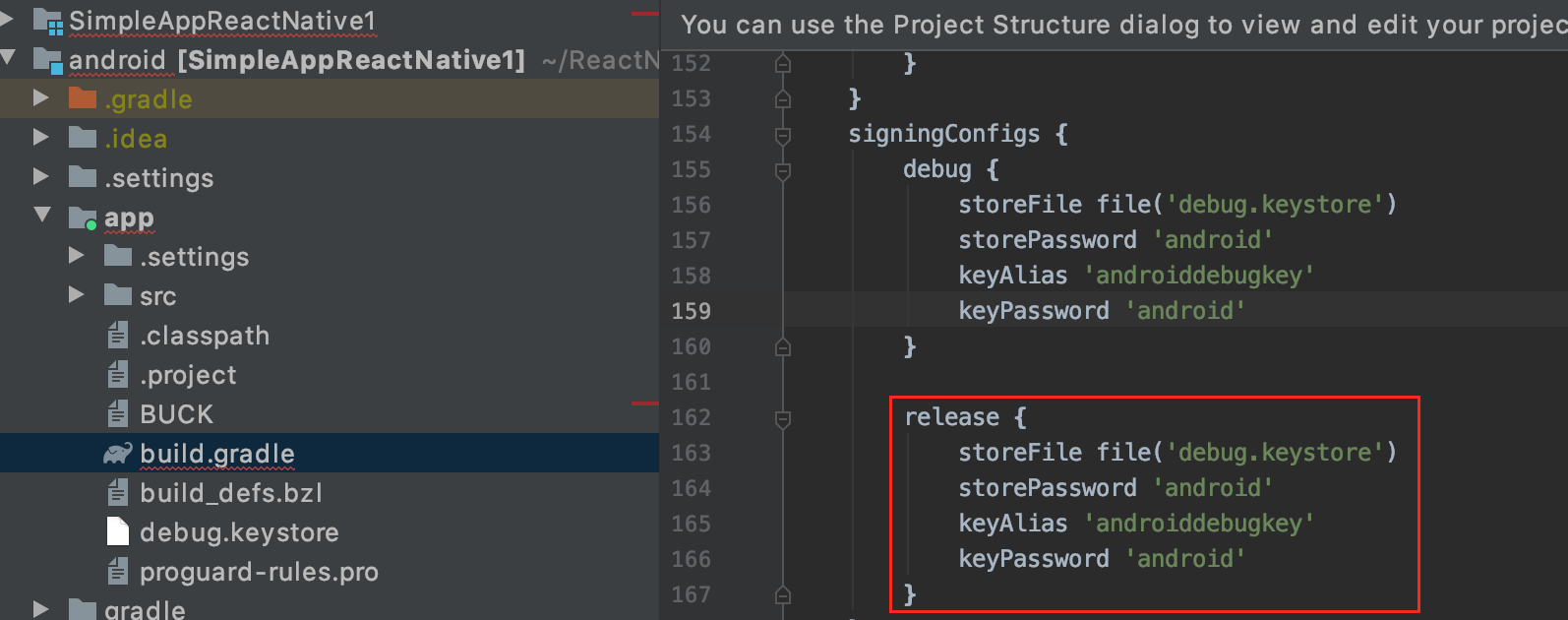
Task: Open the top-level .settings folder
Action: click(158, 178)
